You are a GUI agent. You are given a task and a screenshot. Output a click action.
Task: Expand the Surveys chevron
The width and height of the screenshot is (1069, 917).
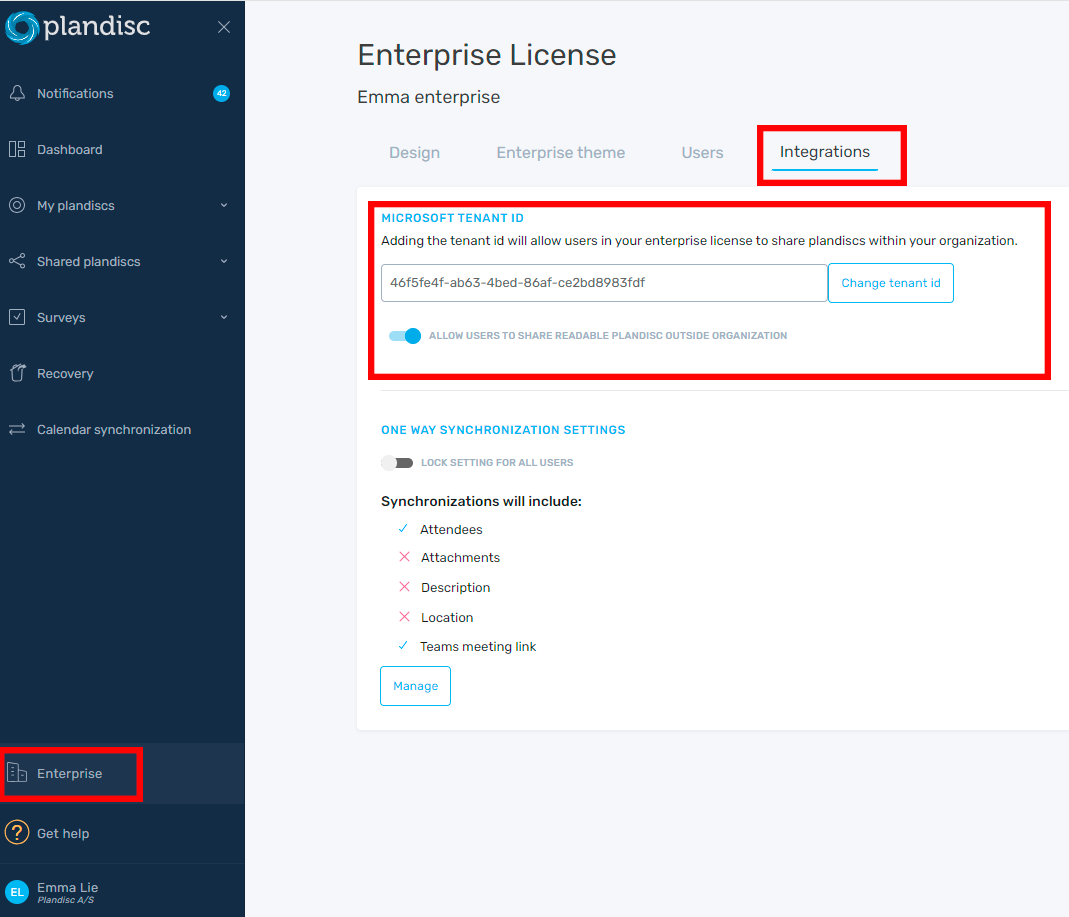[x=224, y=317]
